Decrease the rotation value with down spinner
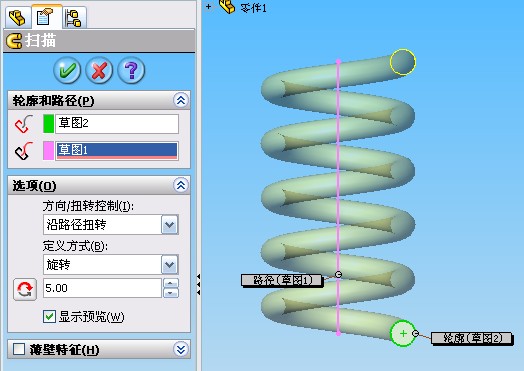The image size is (524, 371). (171, 293)
